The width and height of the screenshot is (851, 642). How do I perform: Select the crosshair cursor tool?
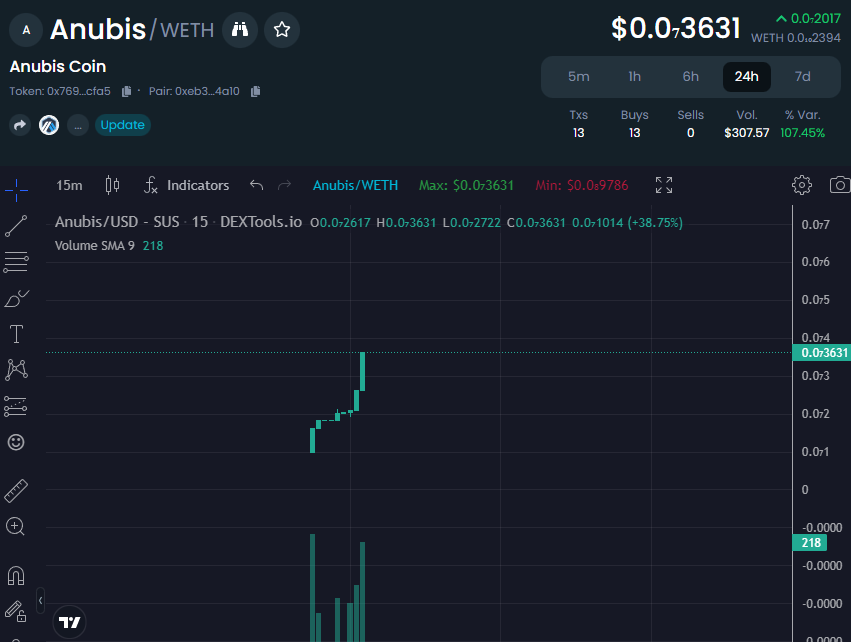pyautogui.click(x=16, y=190)
